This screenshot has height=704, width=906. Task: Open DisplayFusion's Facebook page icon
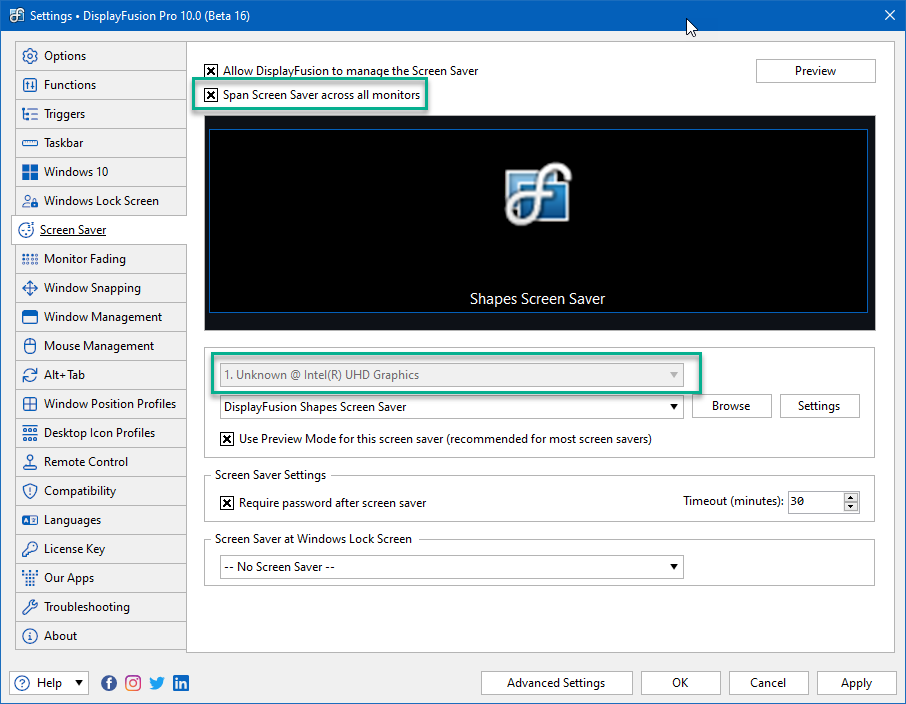(109, 683)
